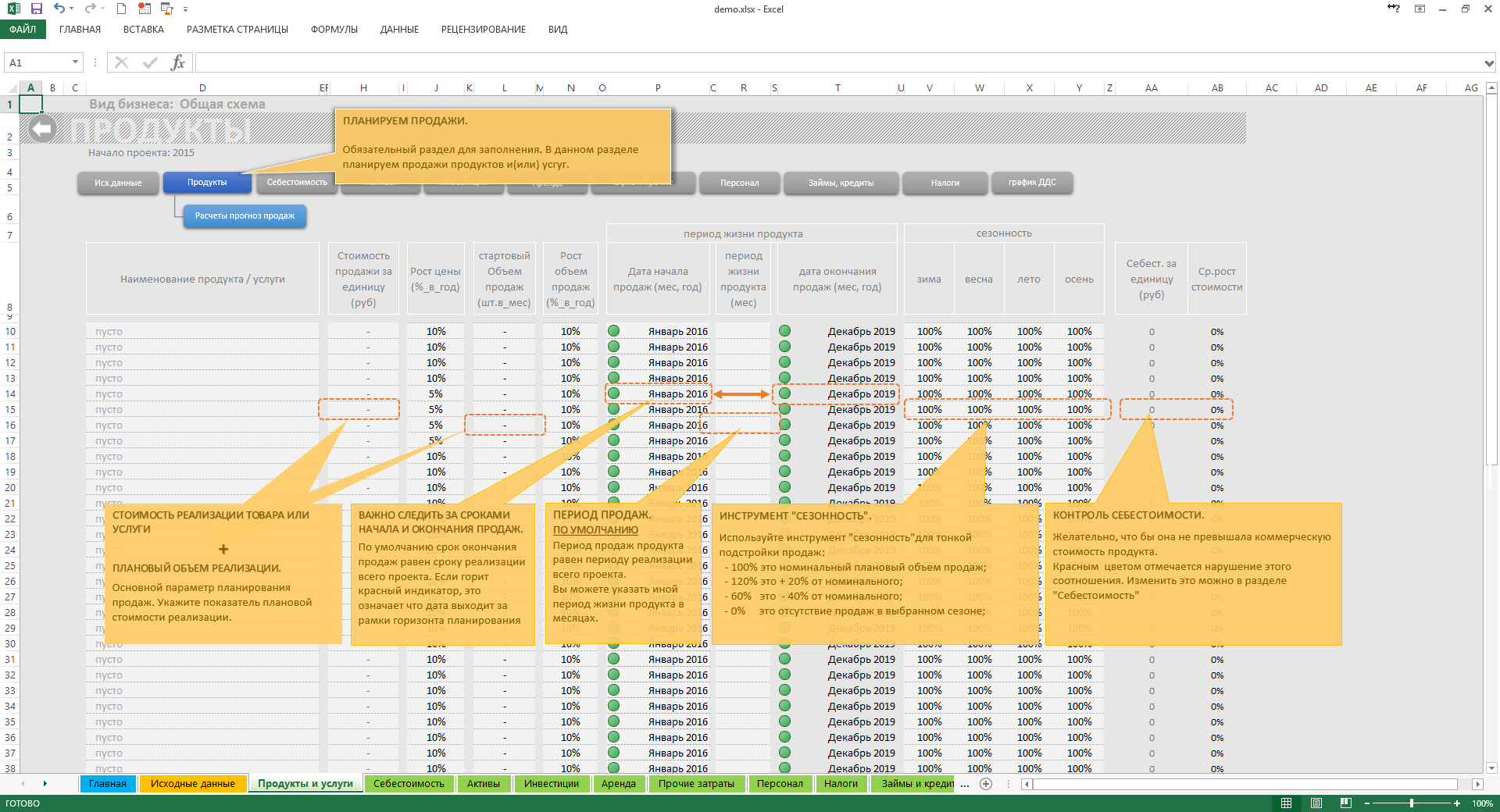Click the orange macro/scroll icon in quick access toolbar
This screenshot has height=812, width=1500.
166,9
